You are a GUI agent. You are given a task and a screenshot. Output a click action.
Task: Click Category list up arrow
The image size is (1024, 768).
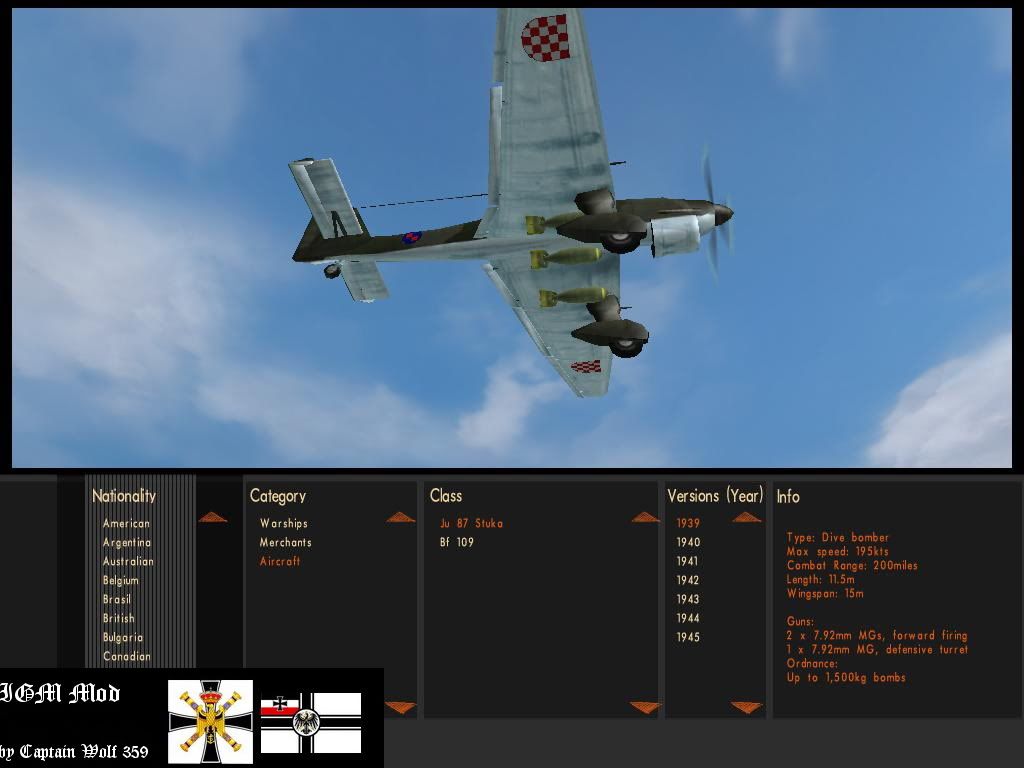coord(400,517)
